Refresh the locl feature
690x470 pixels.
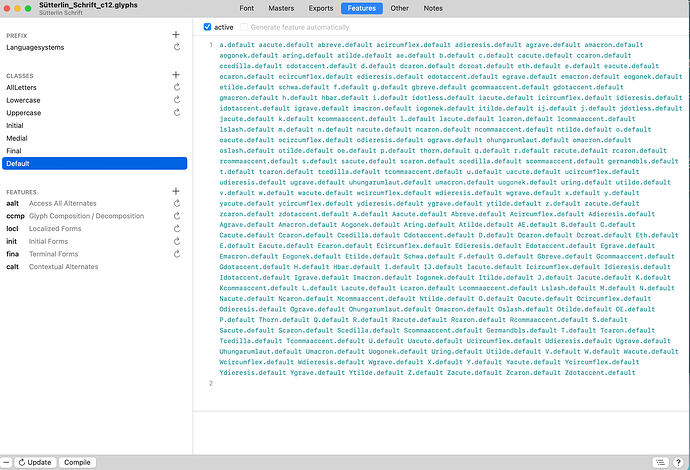pyautogui.click(x=176, y=229)
